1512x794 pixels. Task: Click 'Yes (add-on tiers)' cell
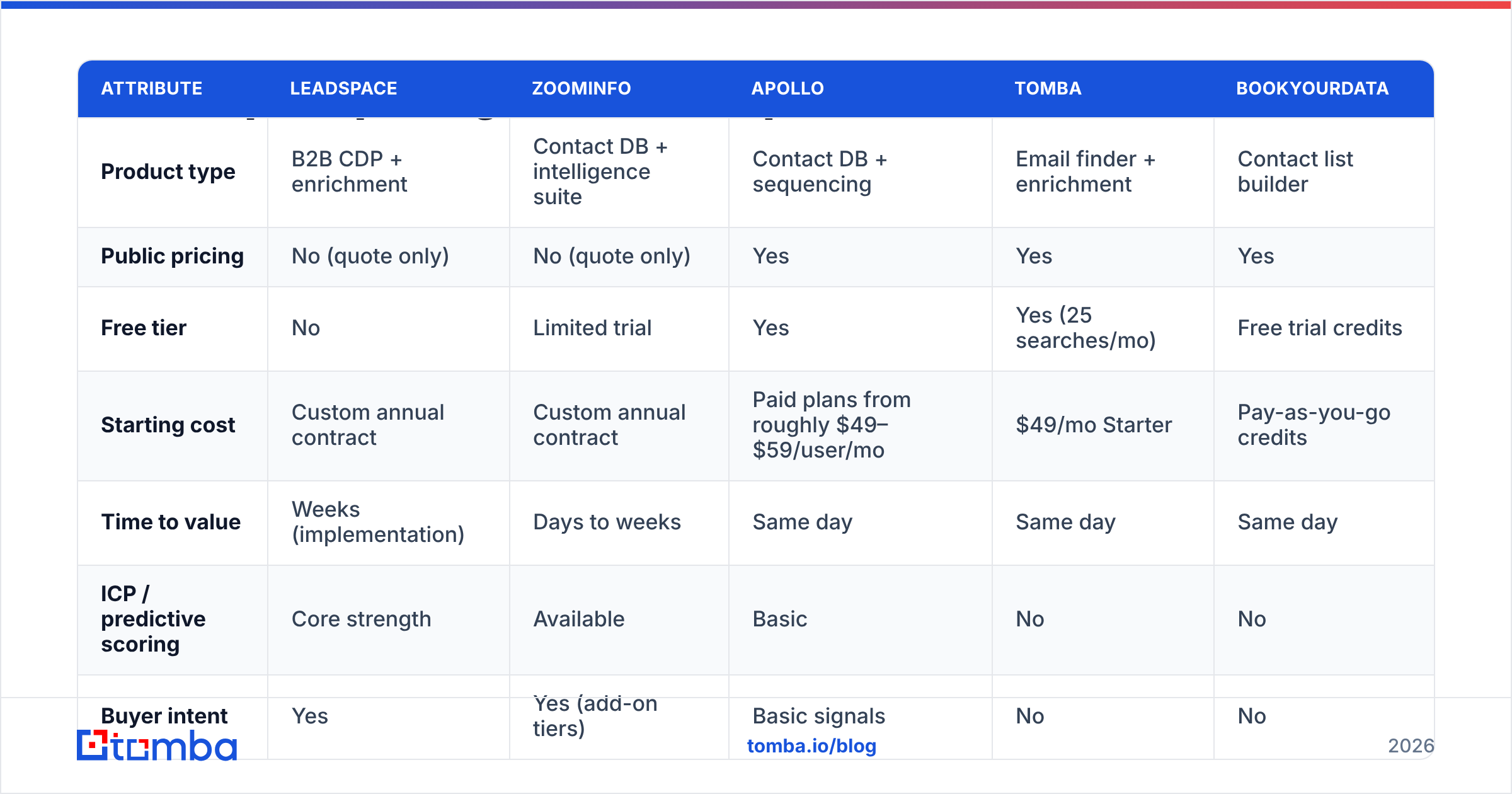tap(619, 716)
